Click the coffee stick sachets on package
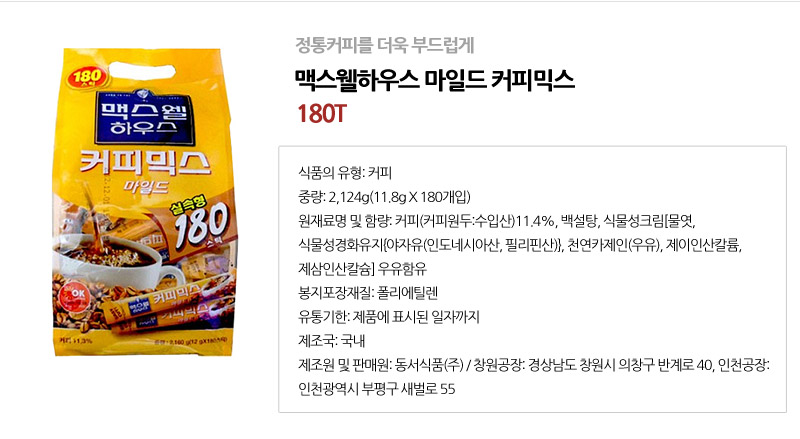 coord(168,305)
